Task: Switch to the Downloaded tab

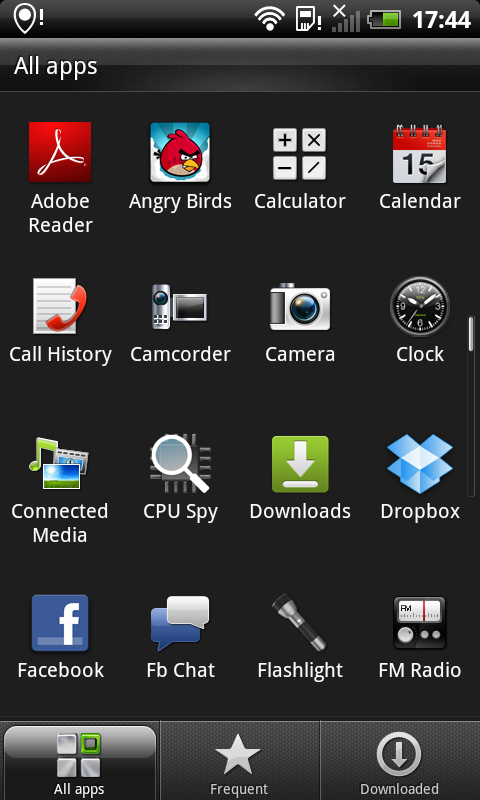Action: coord(400,761)
